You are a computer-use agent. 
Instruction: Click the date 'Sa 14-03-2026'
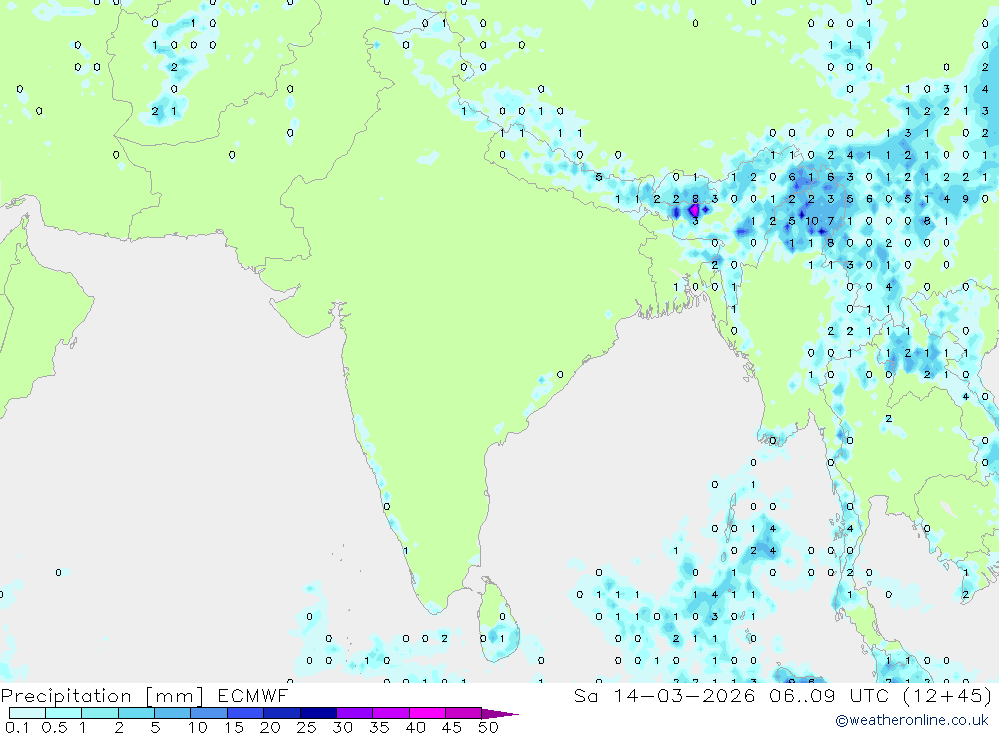coord(664,695)
